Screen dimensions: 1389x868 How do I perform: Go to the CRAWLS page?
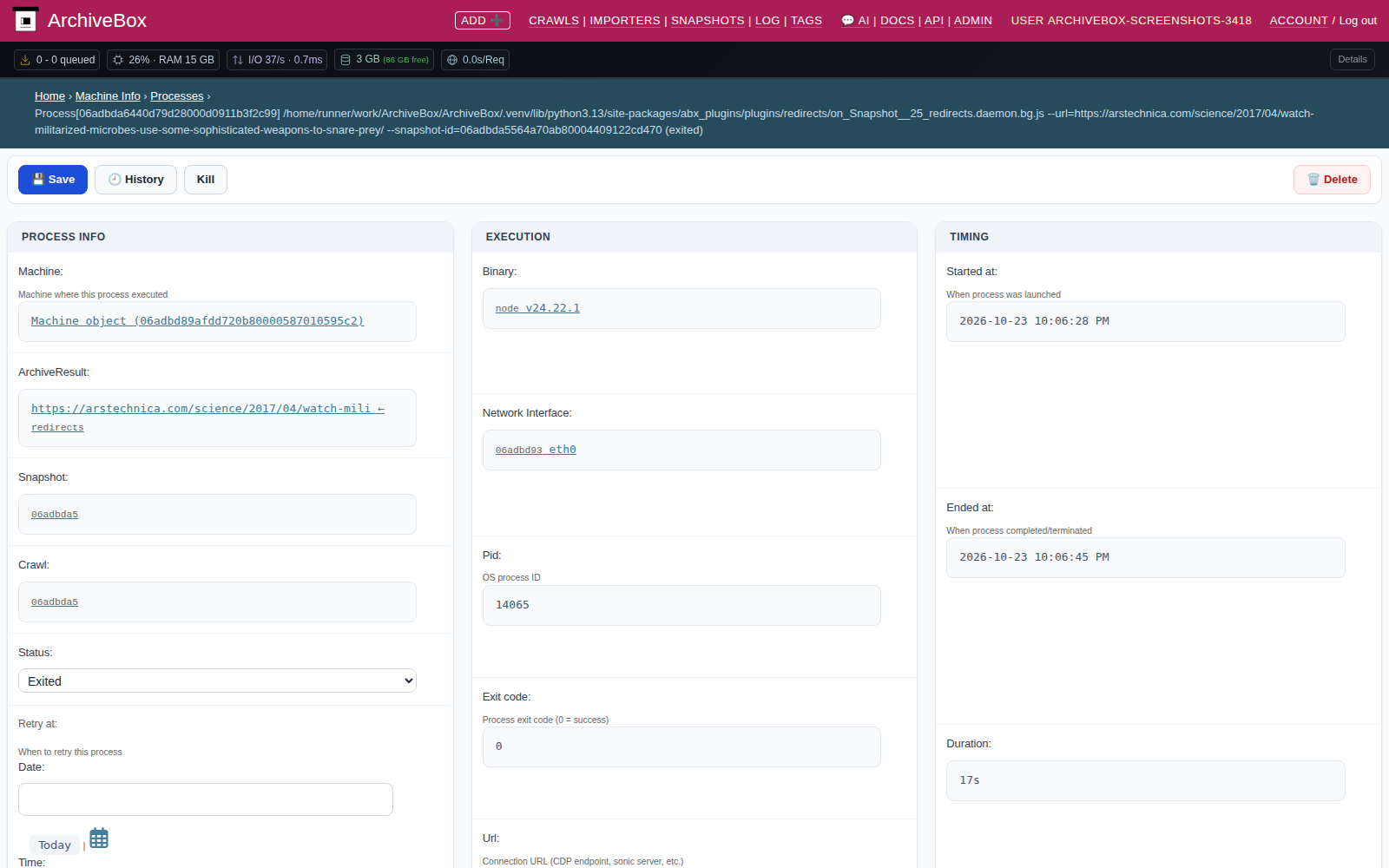pyautogui.click(x=554, y=20)
